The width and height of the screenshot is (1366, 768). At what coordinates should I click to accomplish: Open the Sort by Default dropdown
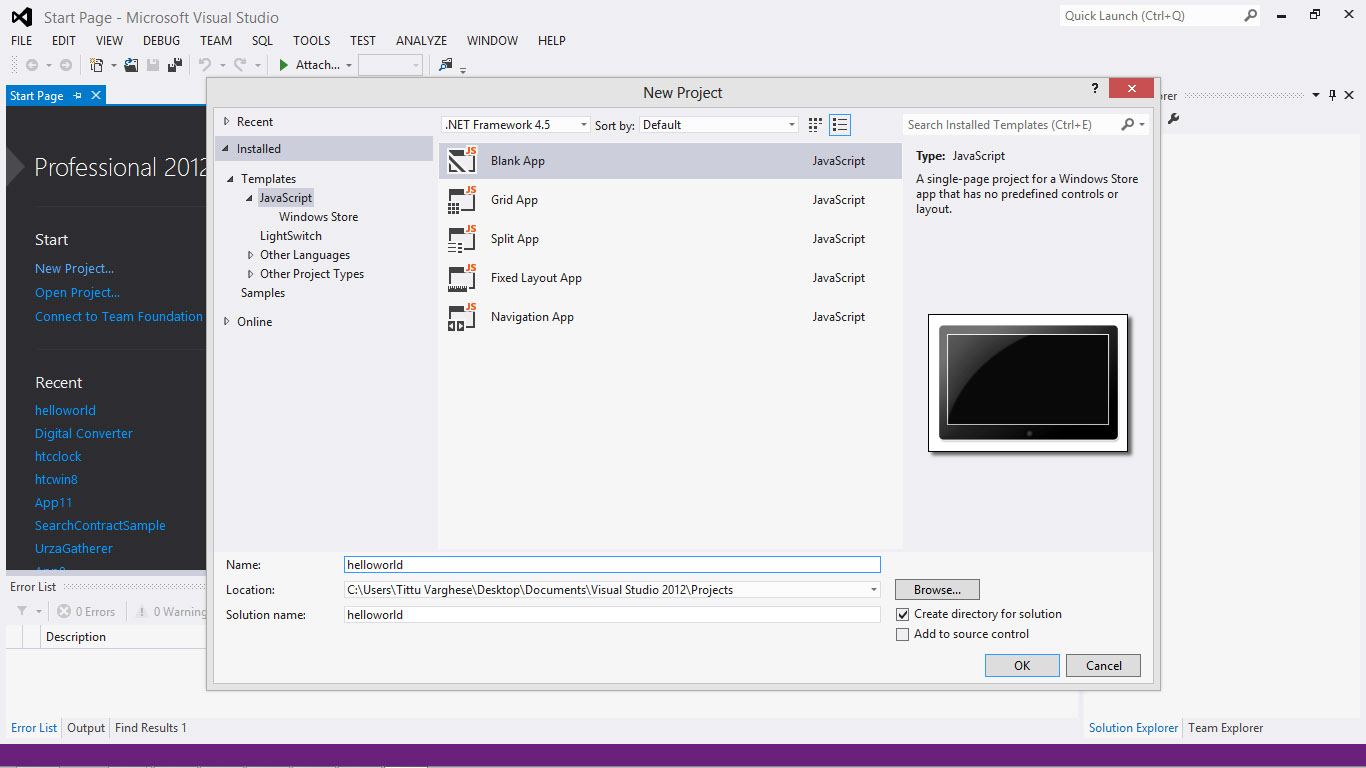(789, 124)
